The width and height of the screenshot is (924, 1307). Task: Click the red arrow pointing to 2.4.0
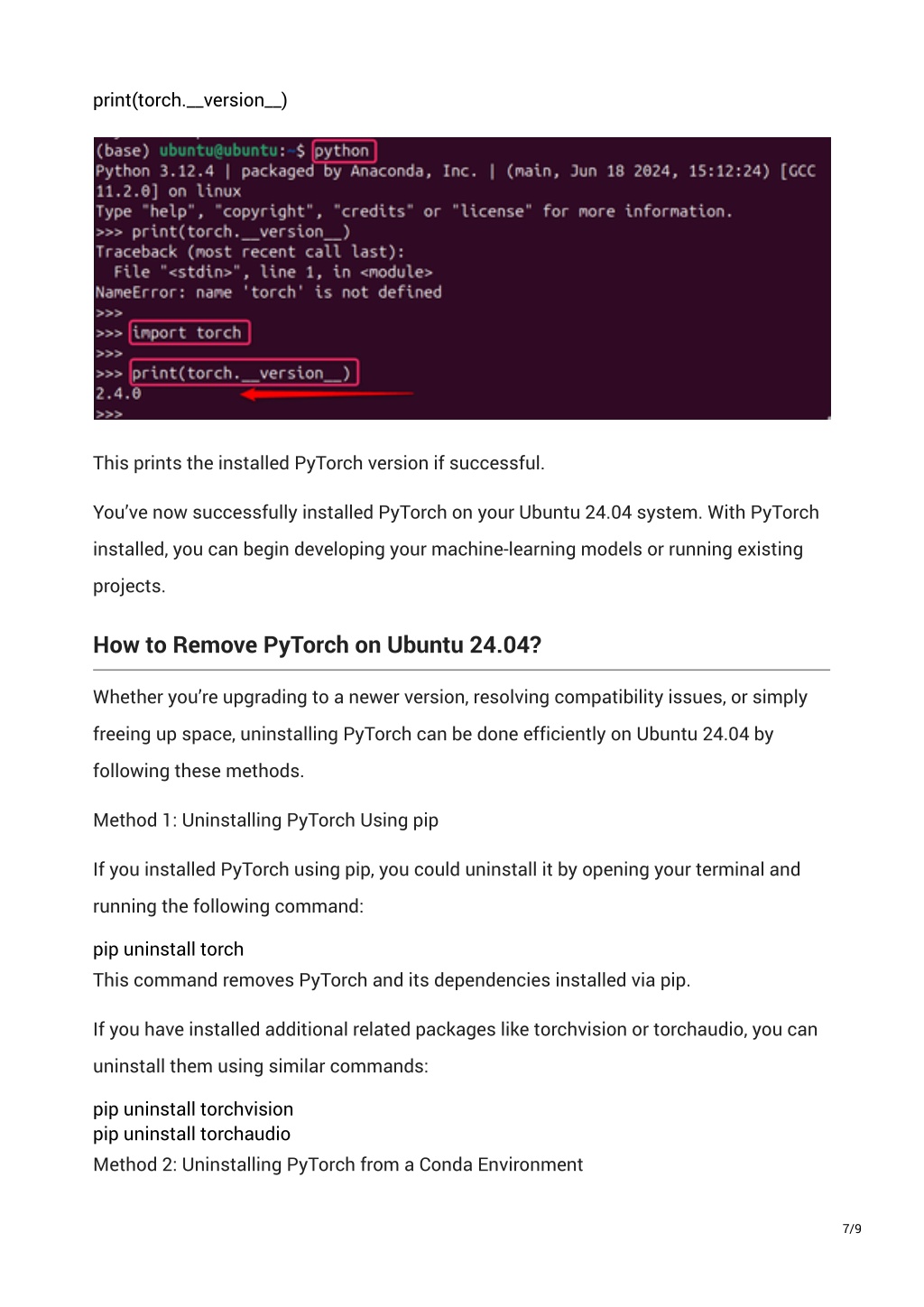(327, 394)
